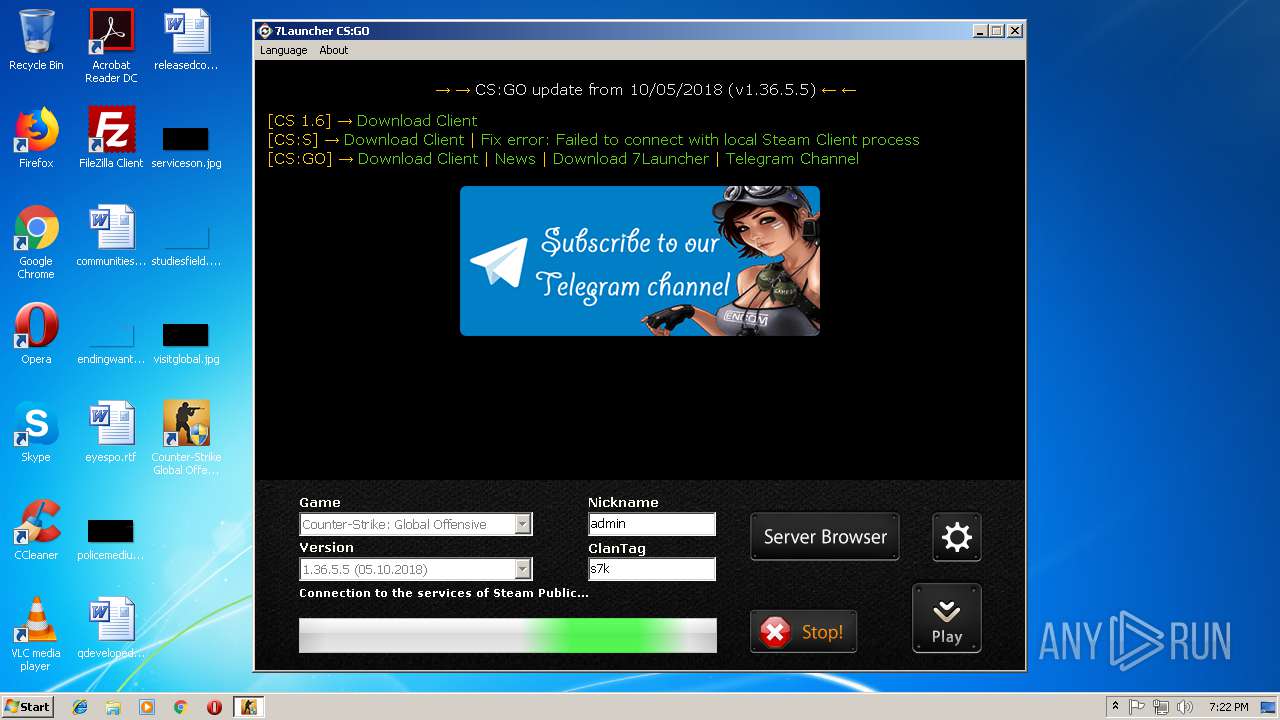Viewport: 1280px width, 720px height.
Task: Open the Telegram Channel link
Action: pyautogui.click(x=792, y=159)
